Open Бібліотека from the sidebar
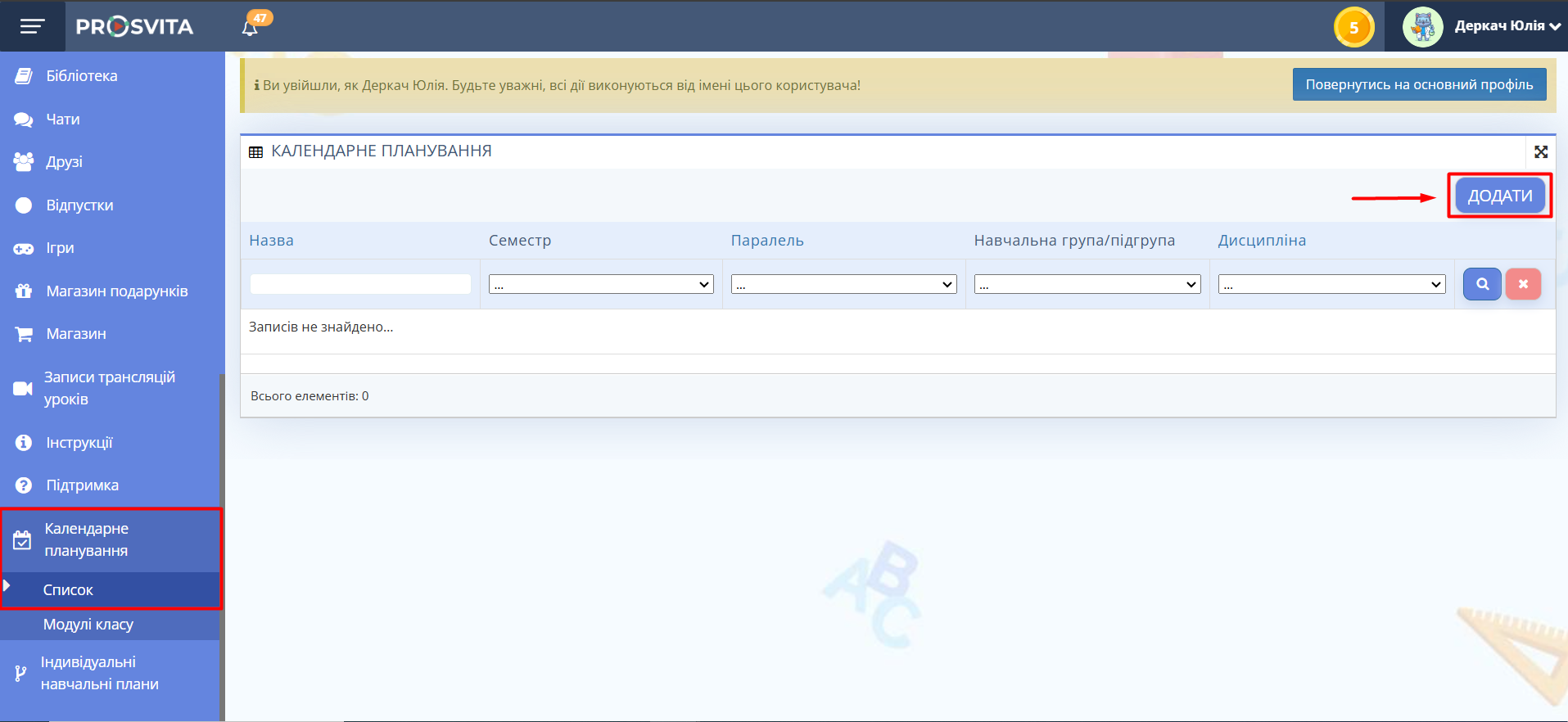Viewport: 1568px width, 722px height. tap(81, 76)
